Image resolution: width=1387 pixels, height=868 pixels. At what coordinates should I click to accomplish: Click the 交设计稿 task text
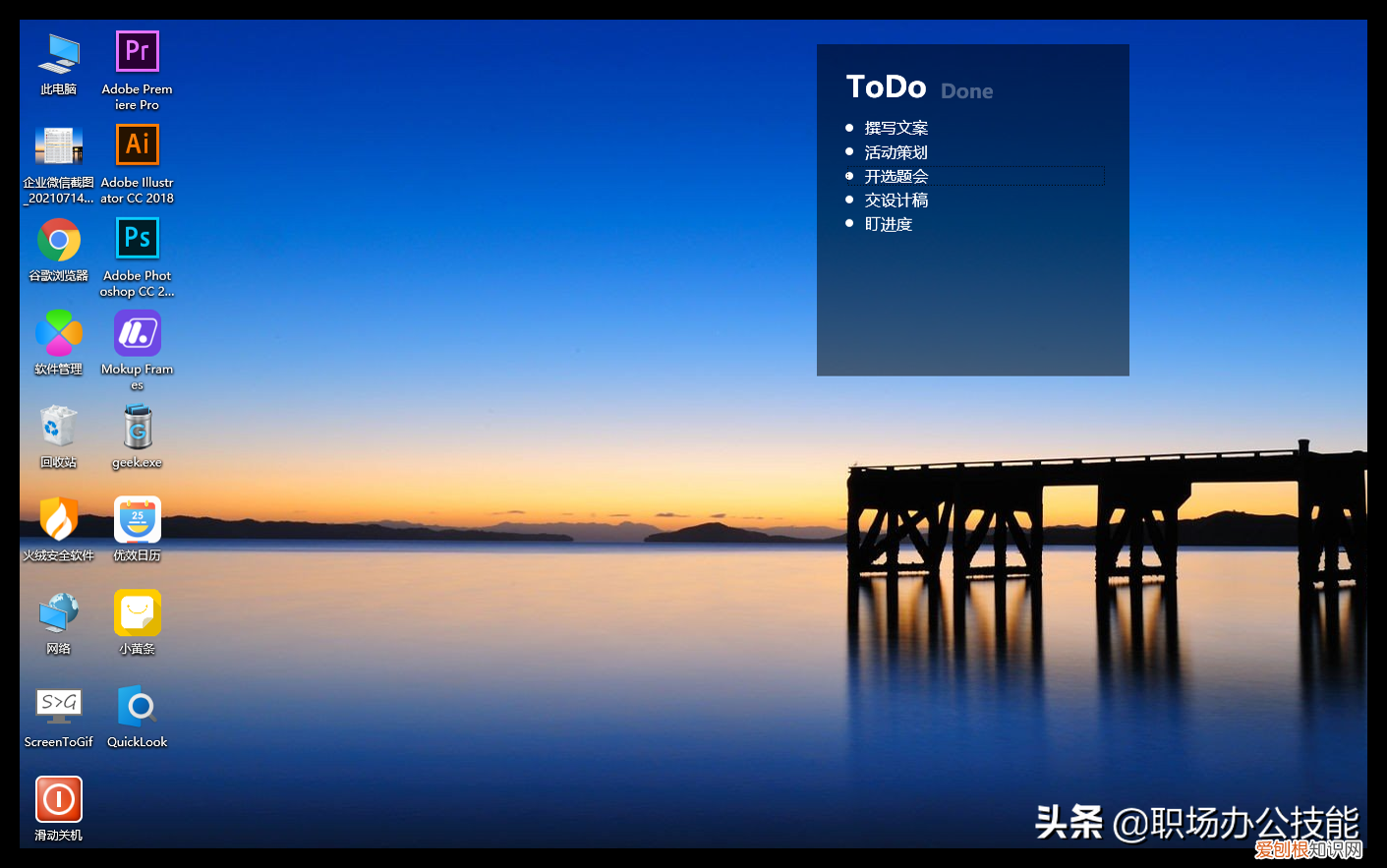click(x=896, y=200)
